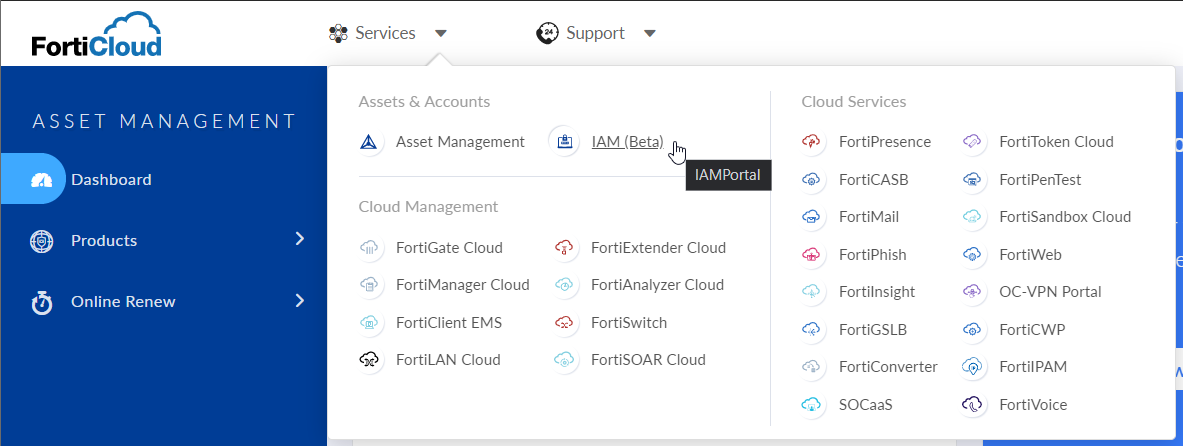The image size is (1183, 446).
Task: Expand the Products sidebar chevron
Action: (x=299, y=239)
